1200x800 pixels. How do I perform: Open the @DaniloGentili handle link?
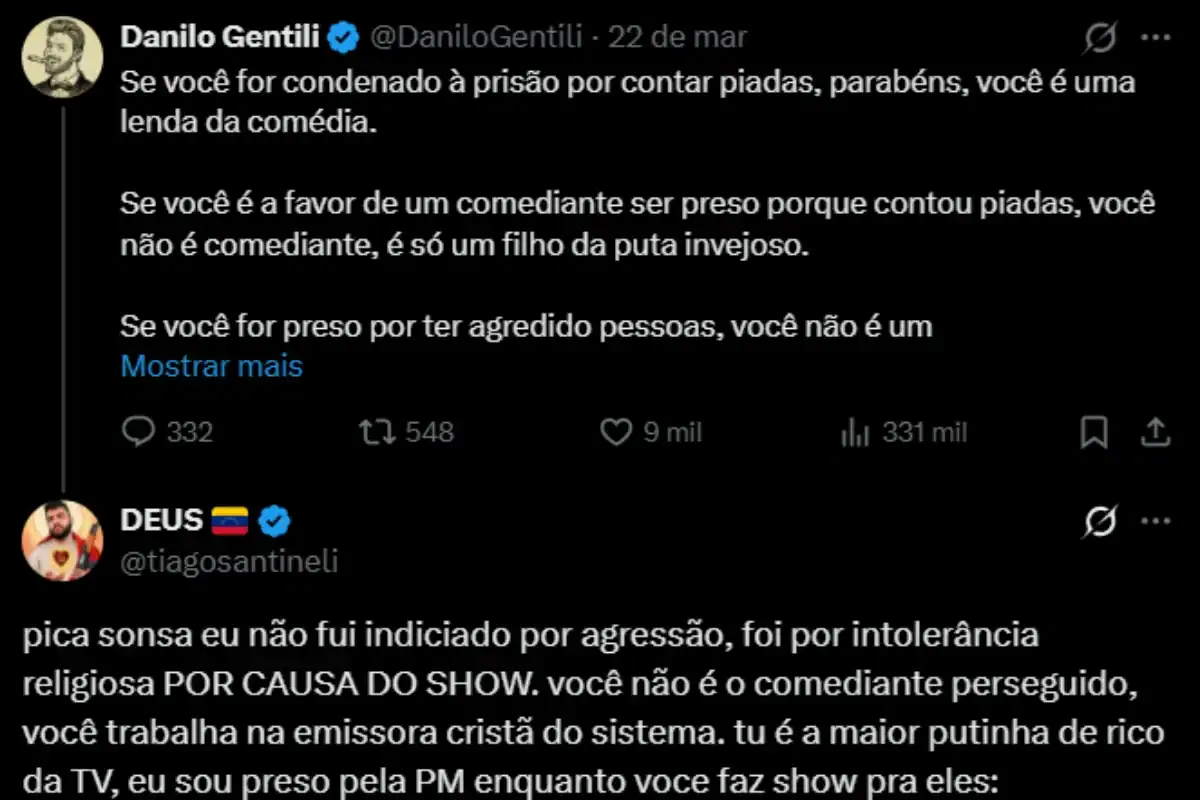(x=476, y=38)
